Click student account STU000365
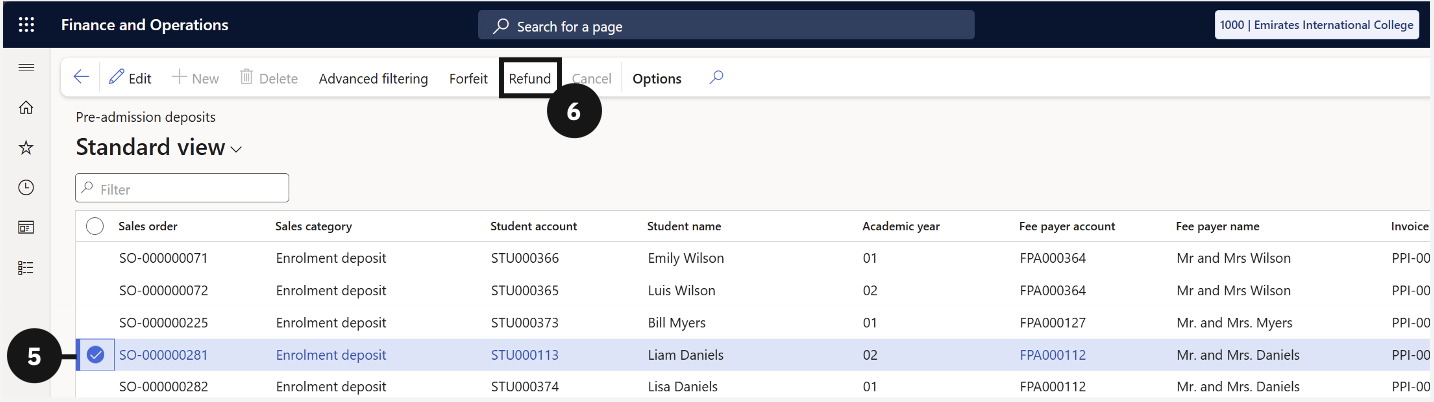The height and width of the screenshot is (402, 1434). tap(525, 290)
